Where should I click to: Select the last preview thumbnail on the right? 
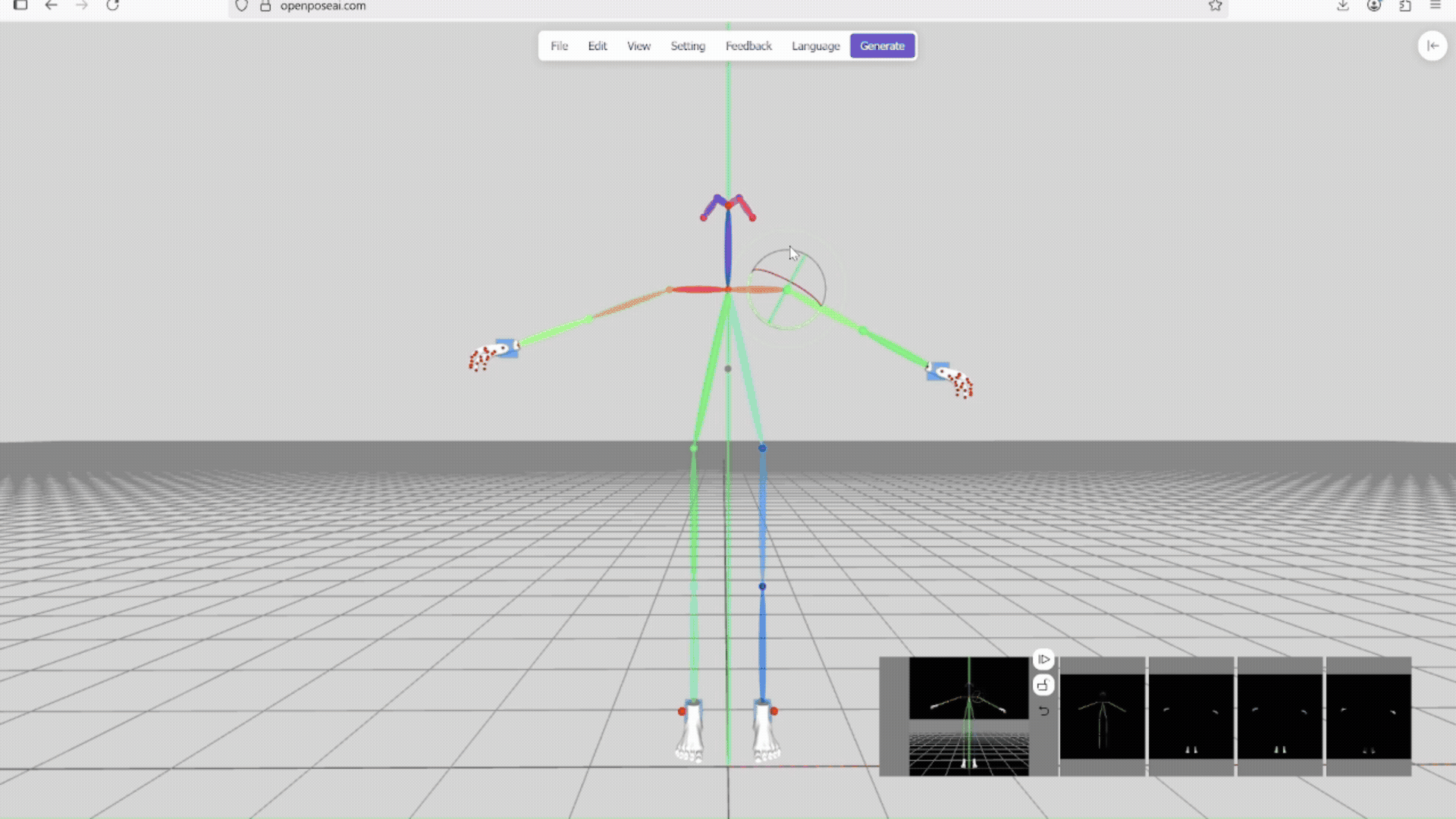point(1368,716)
